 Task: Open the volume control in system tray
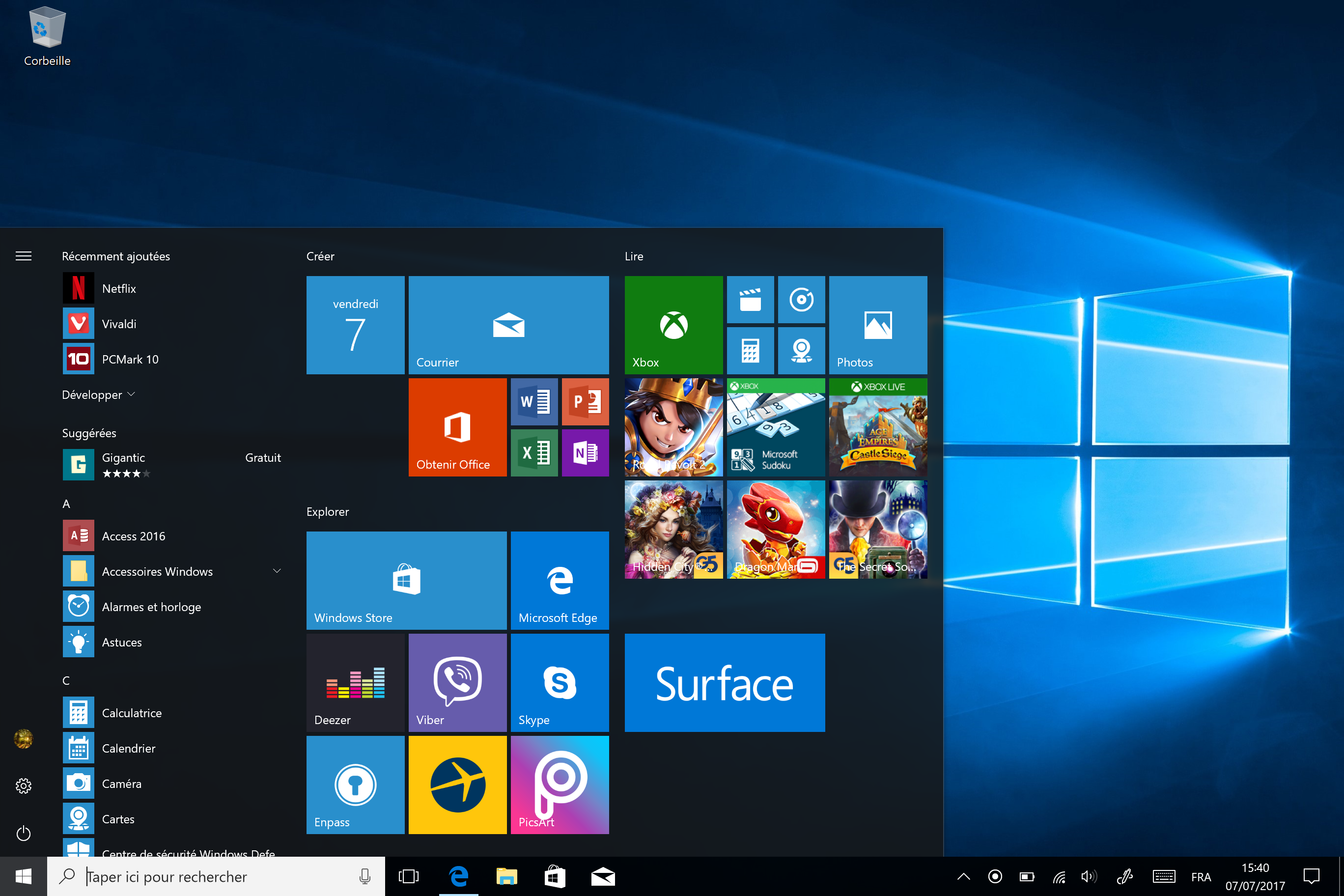point(1089,876)
